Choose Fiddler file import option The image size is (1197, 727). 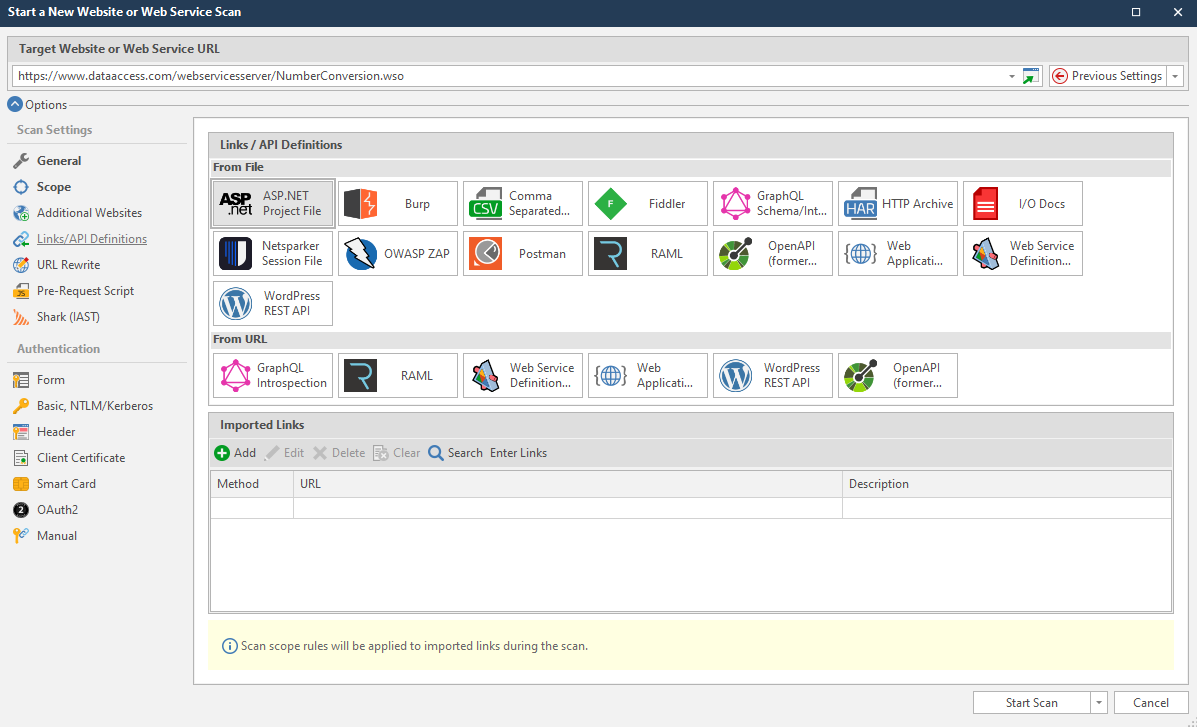(647, 204)
